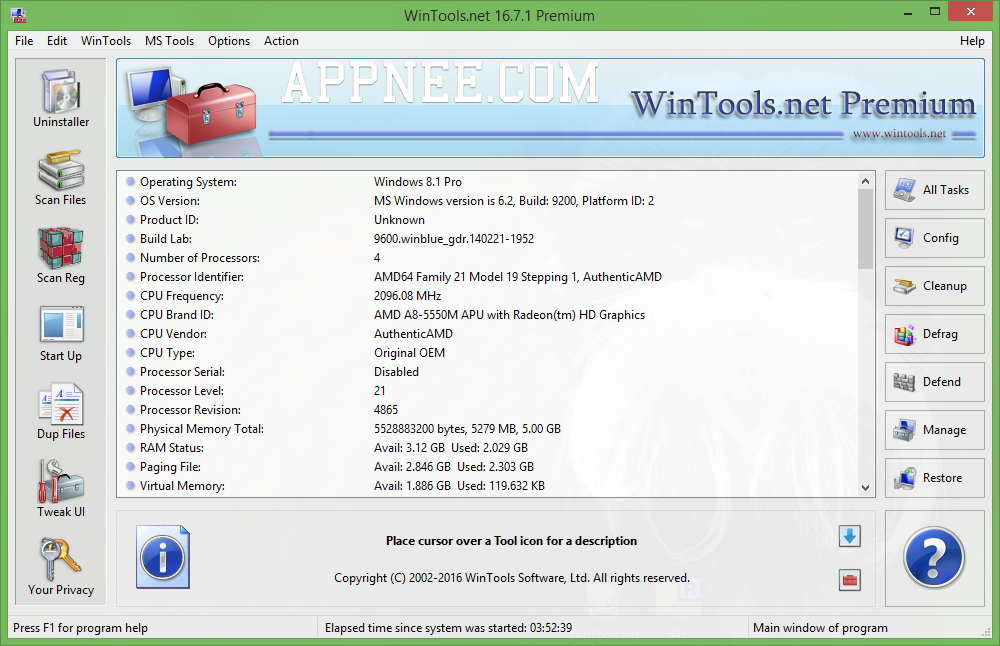This screenshot has height=646, width=1000.
Task: Launch the Dup Files finder
Action: 61,412
